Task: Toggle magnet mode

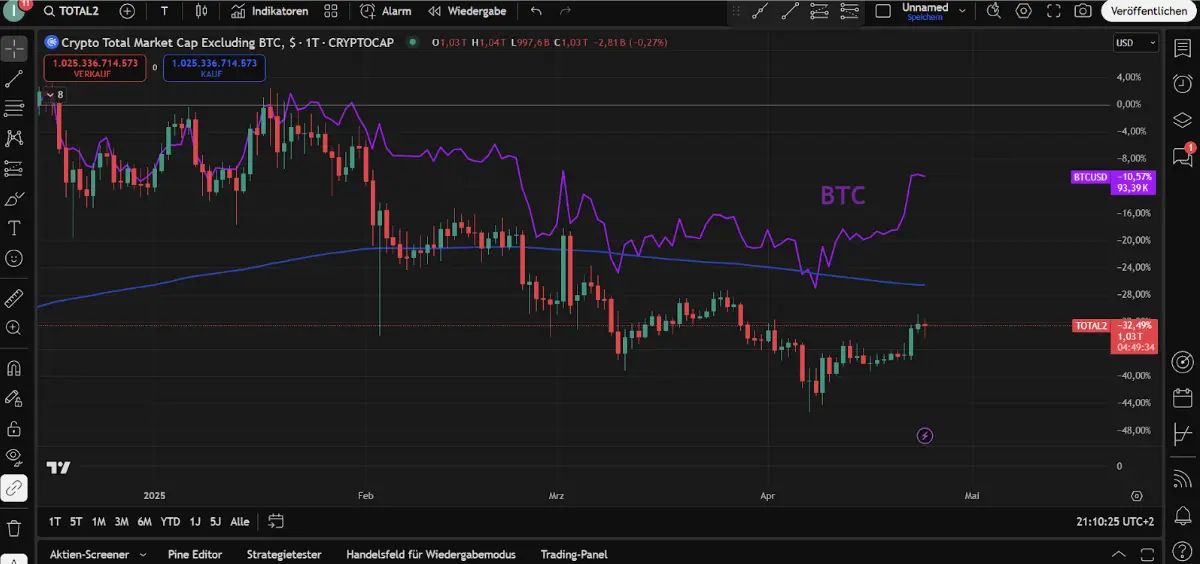Action: click(x=14, y=368)
